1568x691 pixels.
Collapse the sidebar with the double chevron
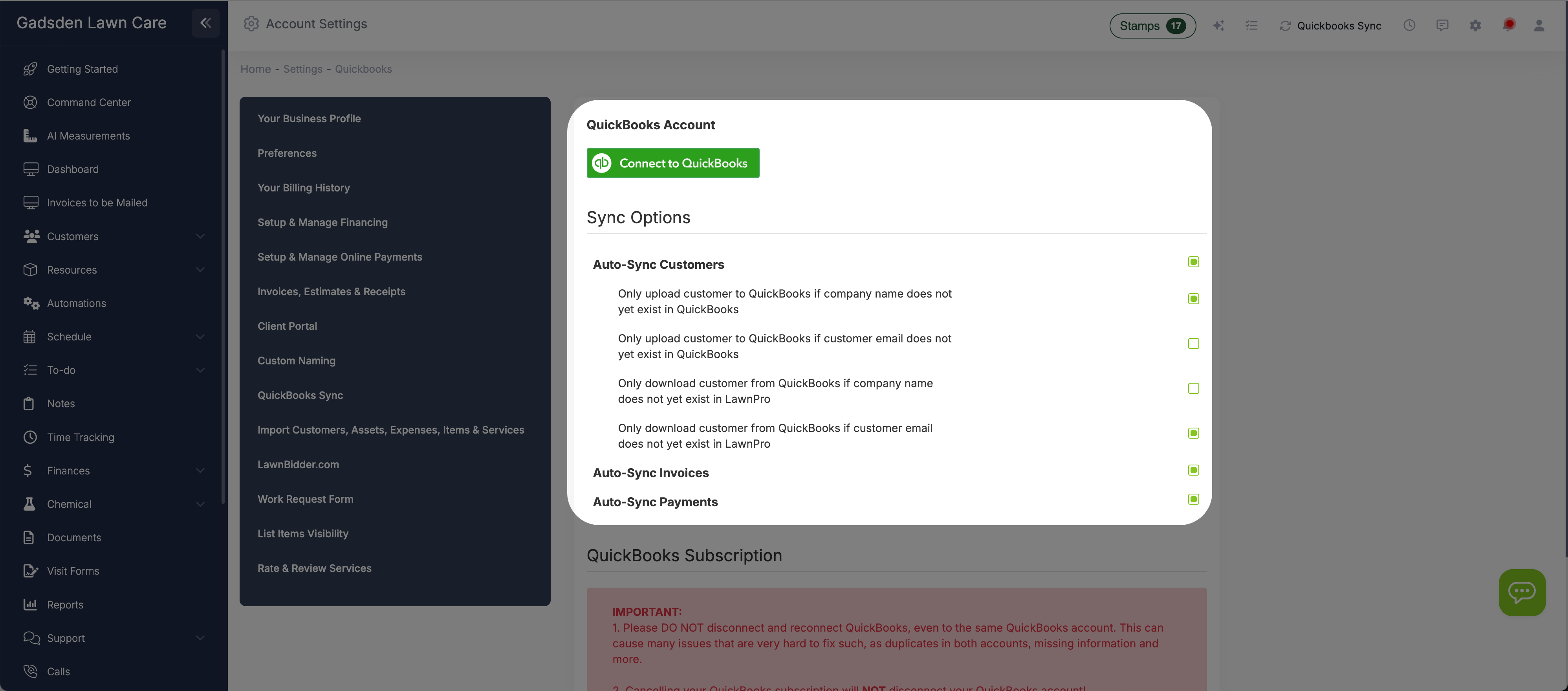(x=205, y=23)
